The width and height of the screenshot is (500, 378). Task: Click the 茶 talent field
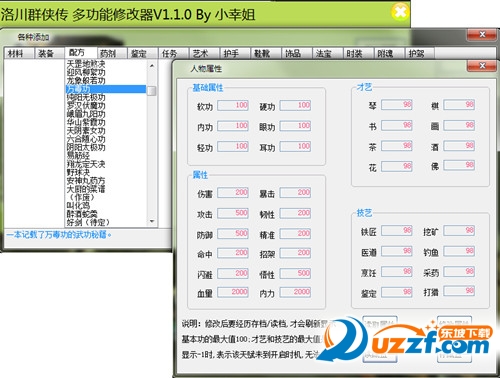pos(397,146)
